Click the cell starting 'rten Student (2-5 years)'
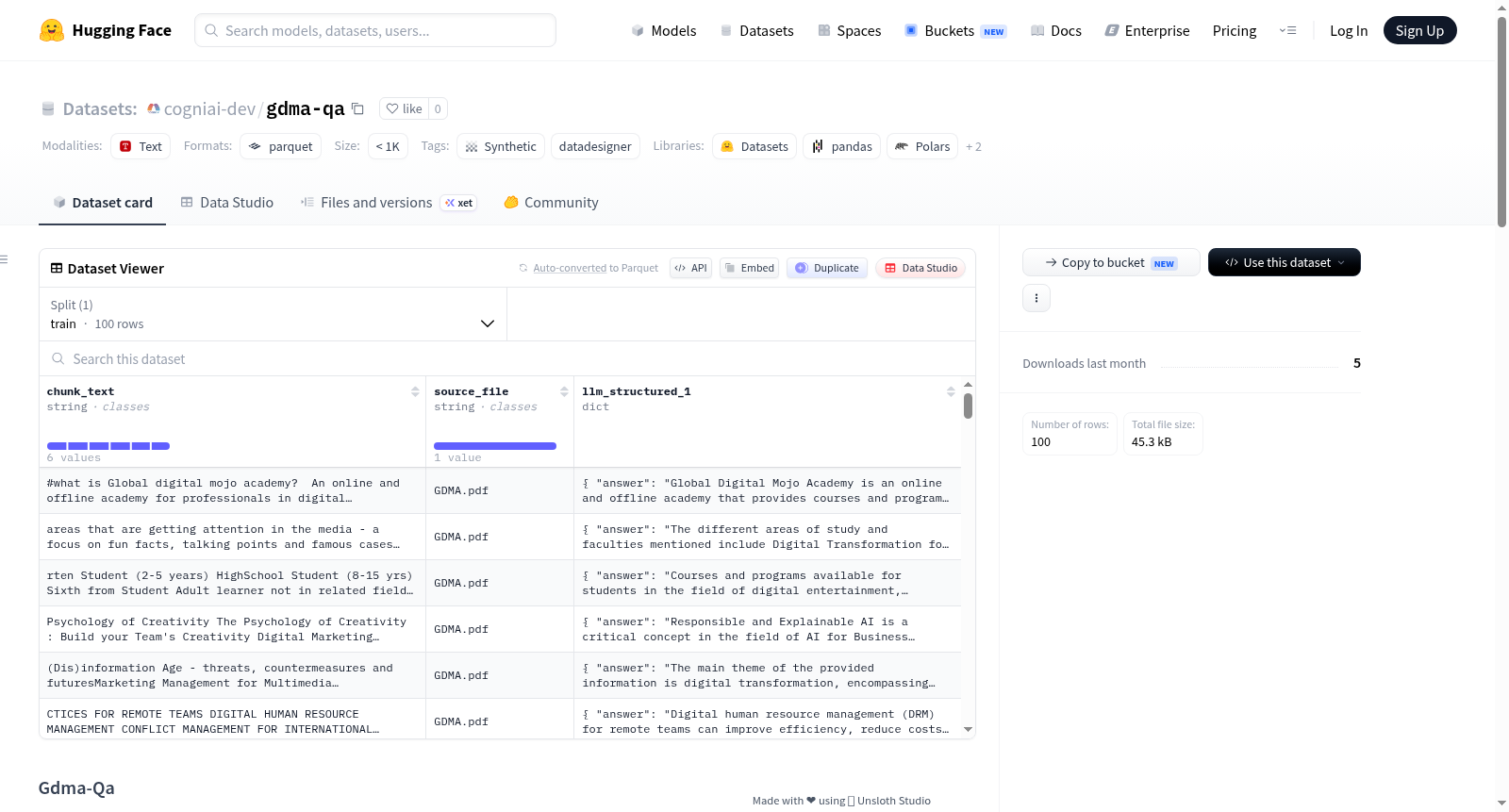The width and height of the screenshot is (1509, 812). click(232, 583)
